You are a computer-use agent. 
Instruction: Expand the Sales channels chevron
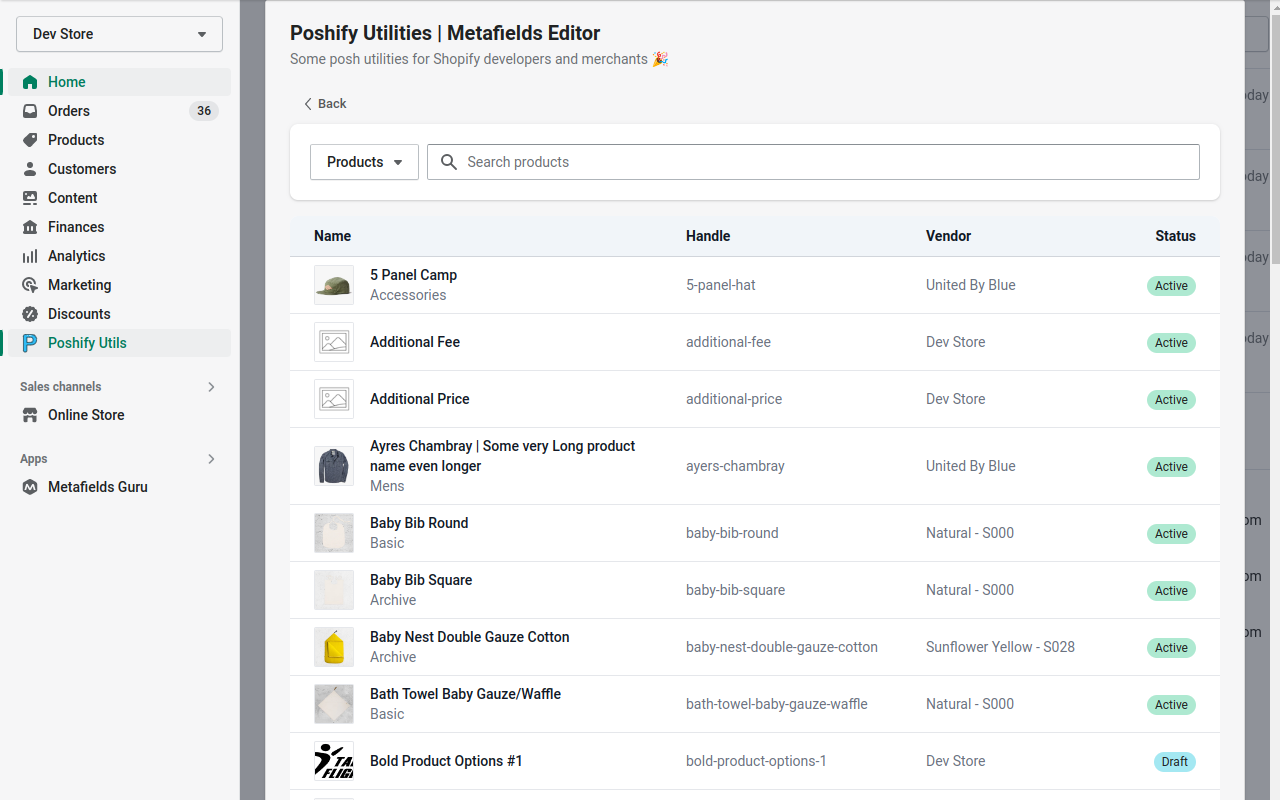pyautogui.click(x=211, y=387)
